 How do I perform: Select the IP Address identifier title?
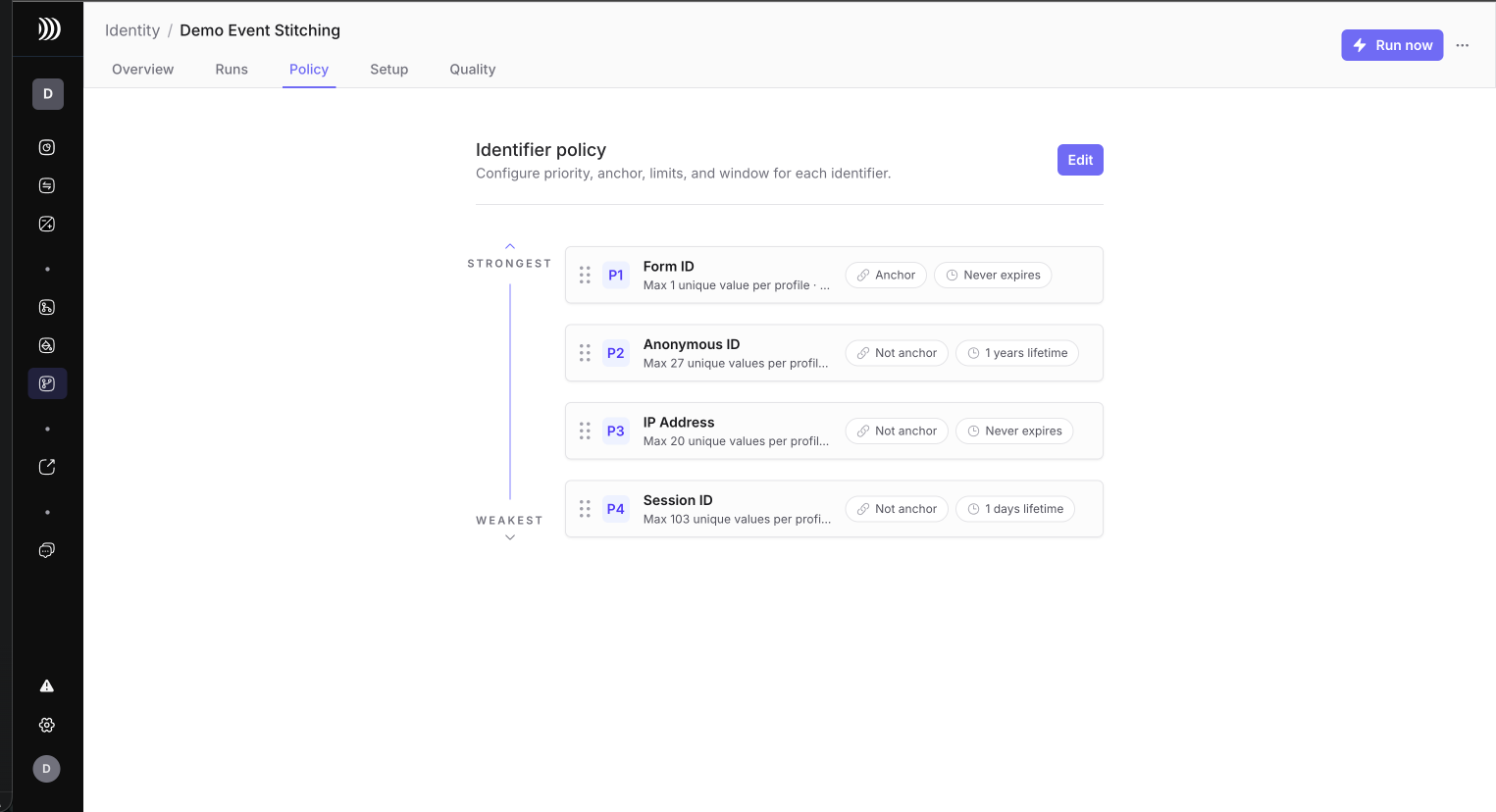[679, 423]
